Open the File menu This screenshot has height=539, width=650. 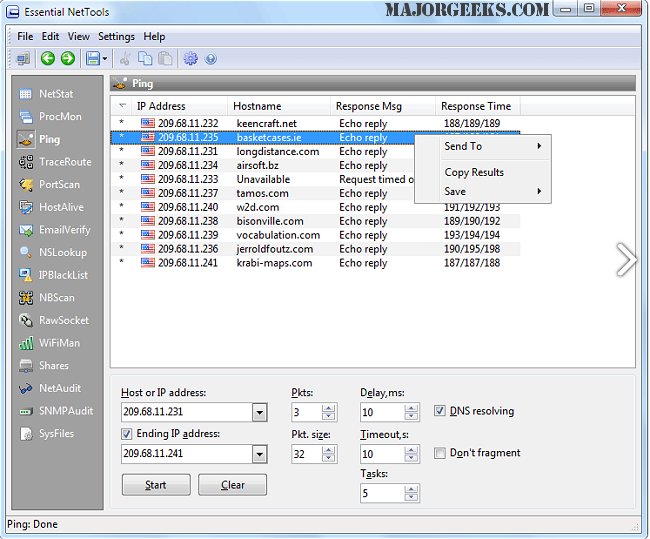point(25,36)
